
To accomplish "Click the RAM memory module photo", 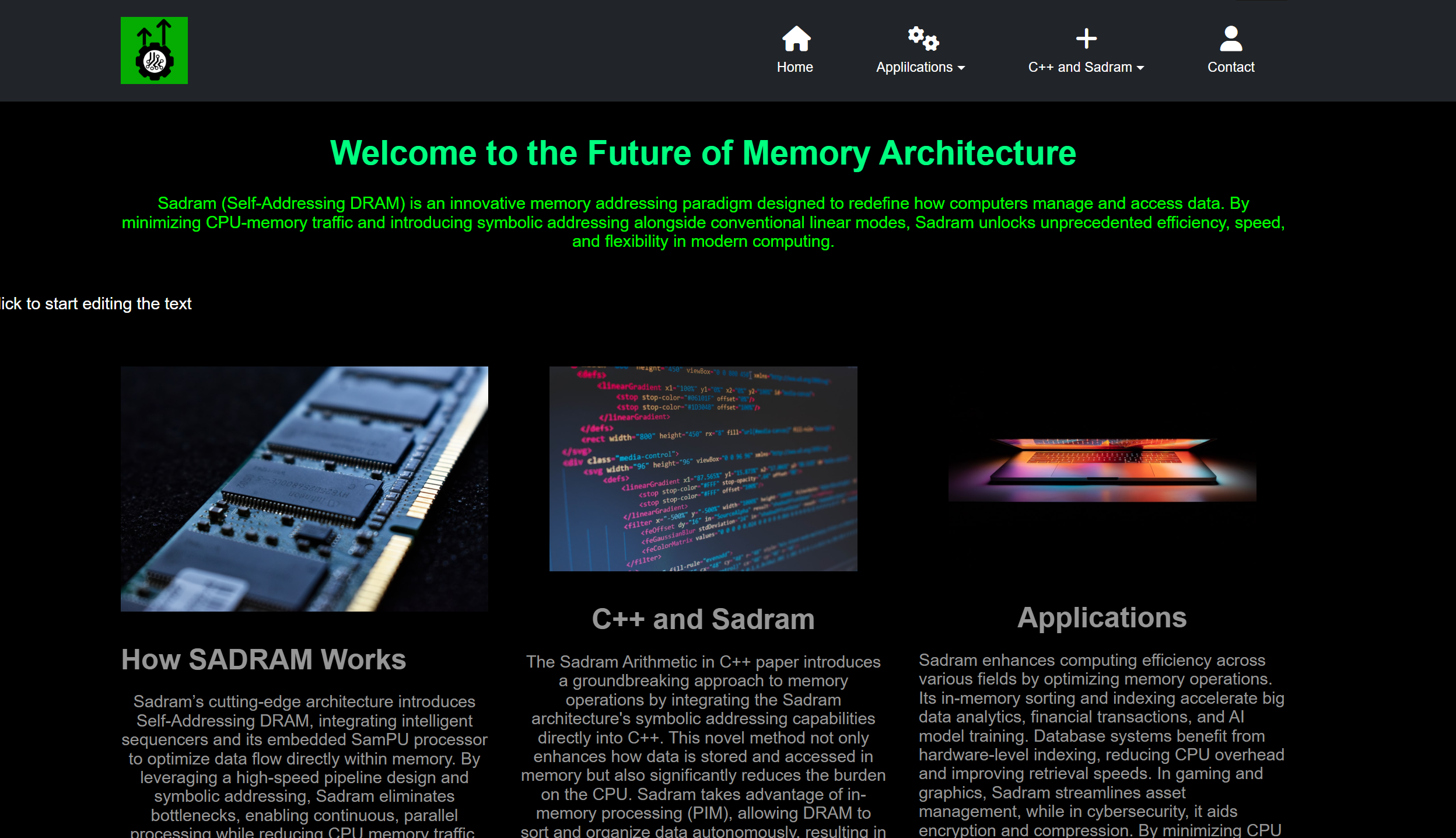I will pos(304,488).
